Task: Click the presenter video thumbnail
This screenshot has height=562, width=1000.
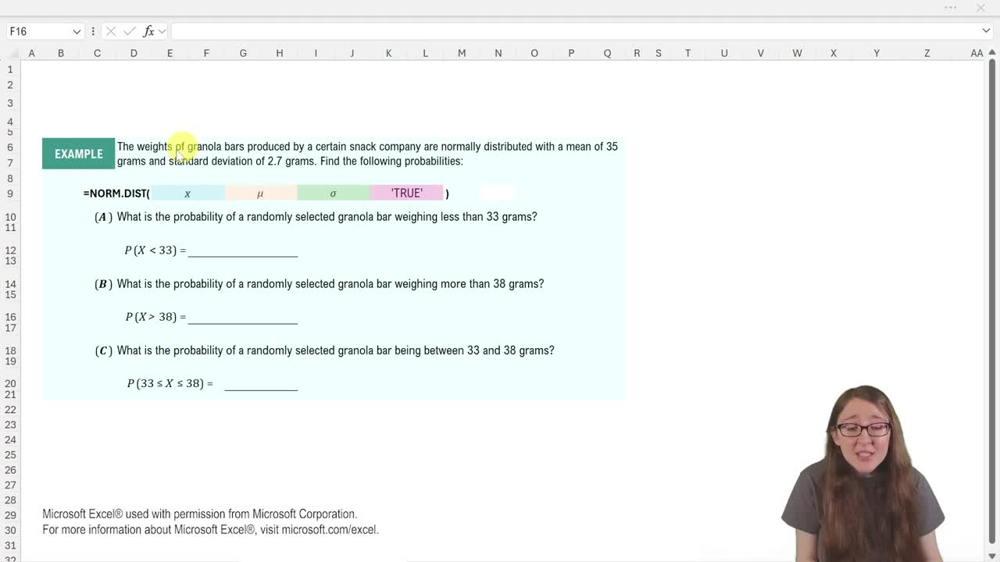Action: click(863, 473)
